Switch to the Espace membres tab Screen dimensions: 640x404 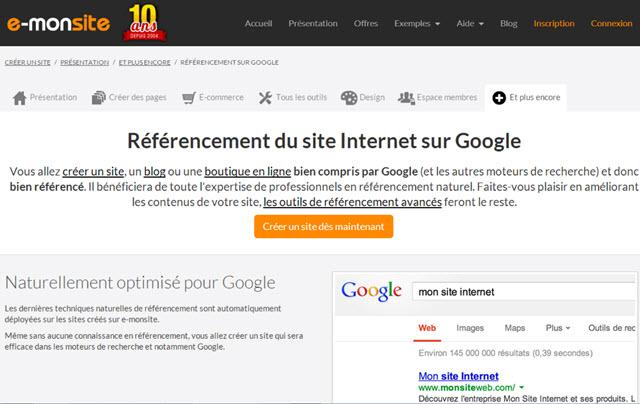point(438,98)
